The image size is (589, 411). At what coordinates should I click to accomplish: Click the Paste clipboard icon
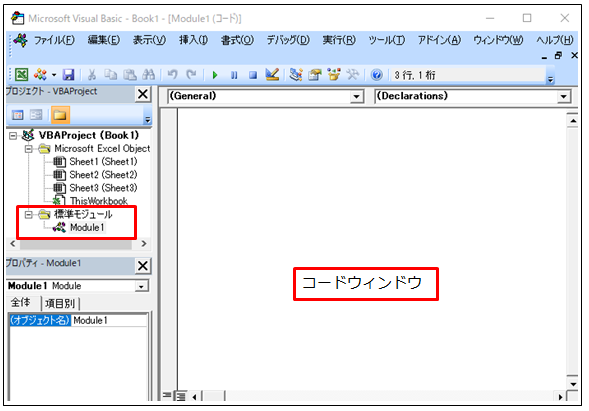click(130, 75)
